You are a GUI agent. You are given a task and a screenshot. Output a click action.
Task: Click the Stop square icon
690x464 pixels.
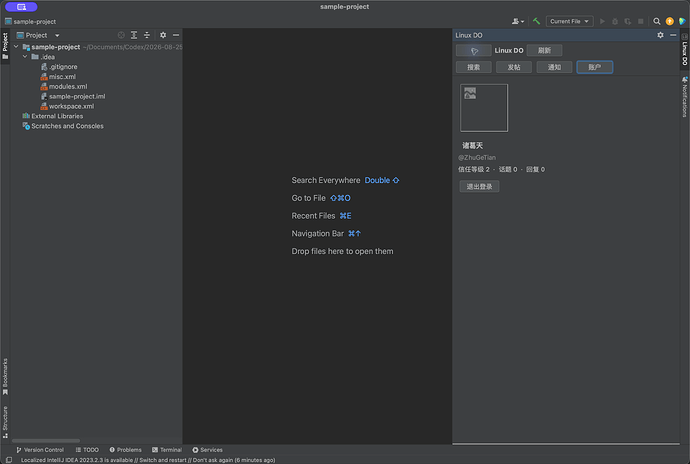pyautogui.click(x=641, y=21)
